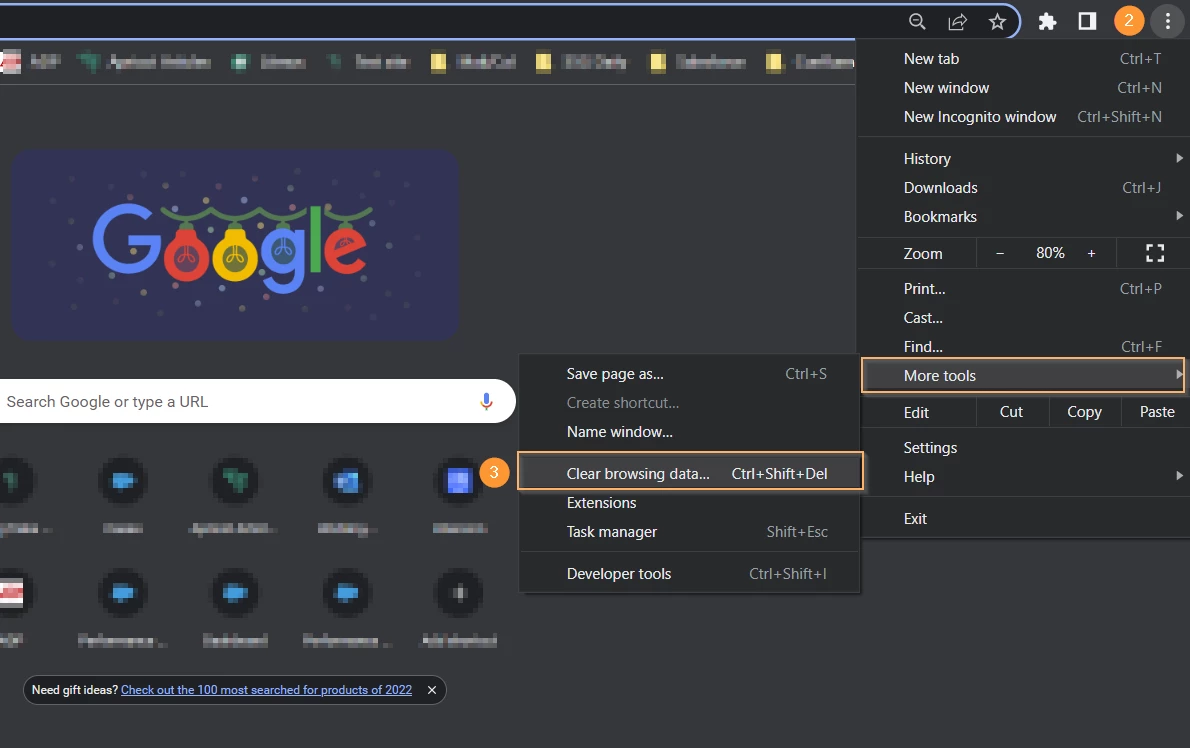Viewport: 1190px width, 748px height.
Task: Open Developer tools
Action: tap(689, 574)
